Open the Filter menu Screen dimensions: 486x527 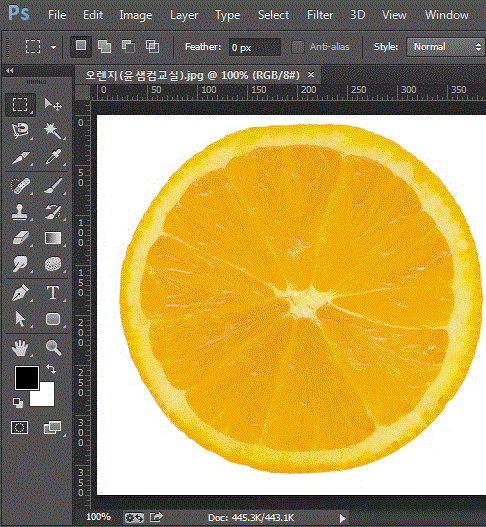click(x=320, y=15)
